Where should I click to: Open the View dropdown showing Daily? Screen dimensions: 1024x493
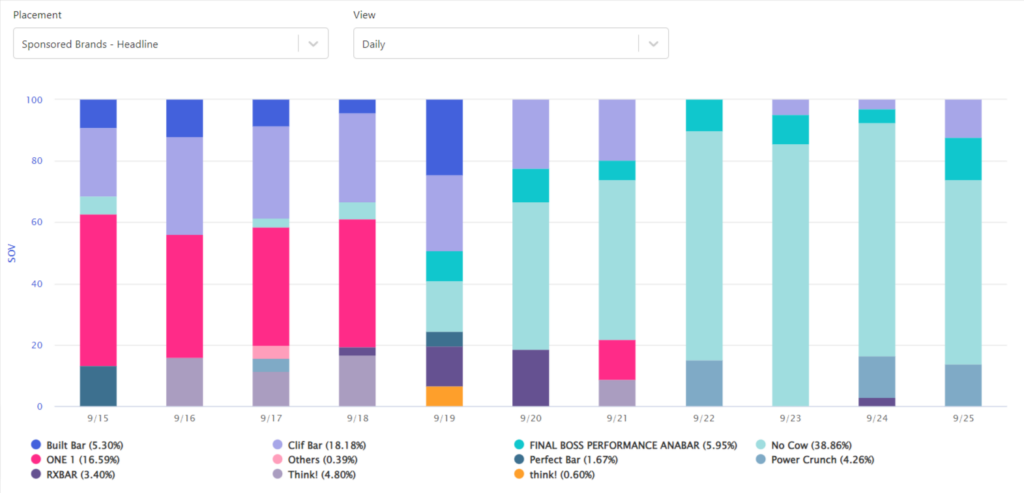click(511, 44)
